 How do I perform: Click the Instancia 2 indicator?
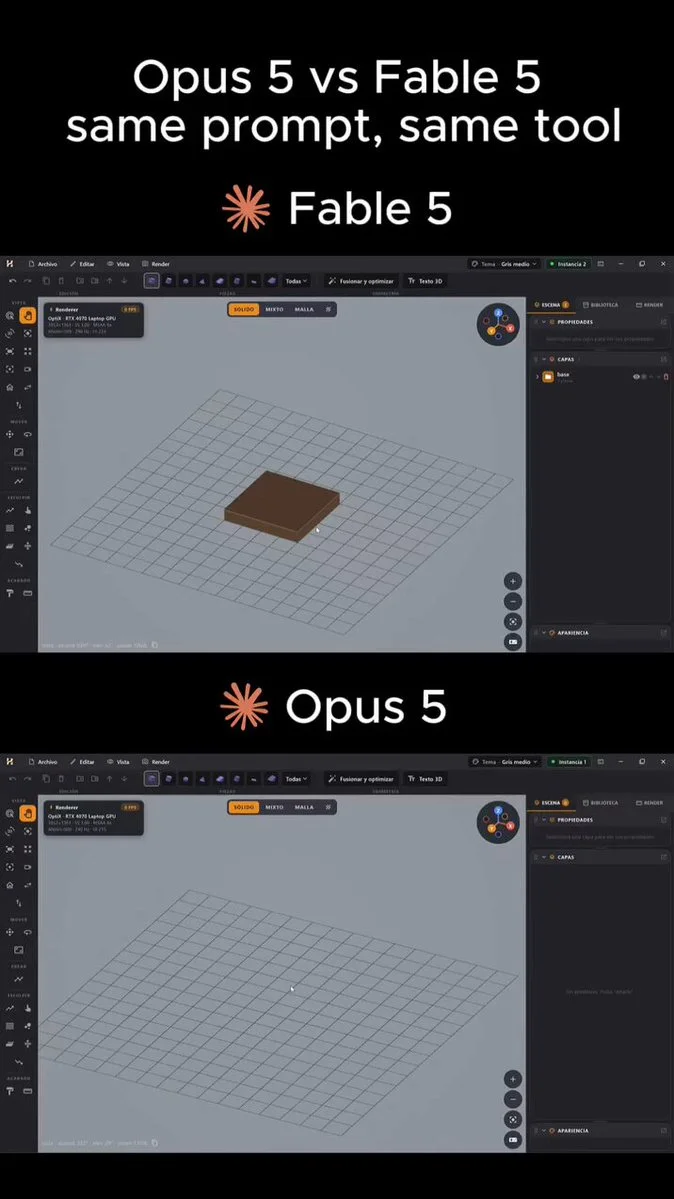click(x=568, y=264)
